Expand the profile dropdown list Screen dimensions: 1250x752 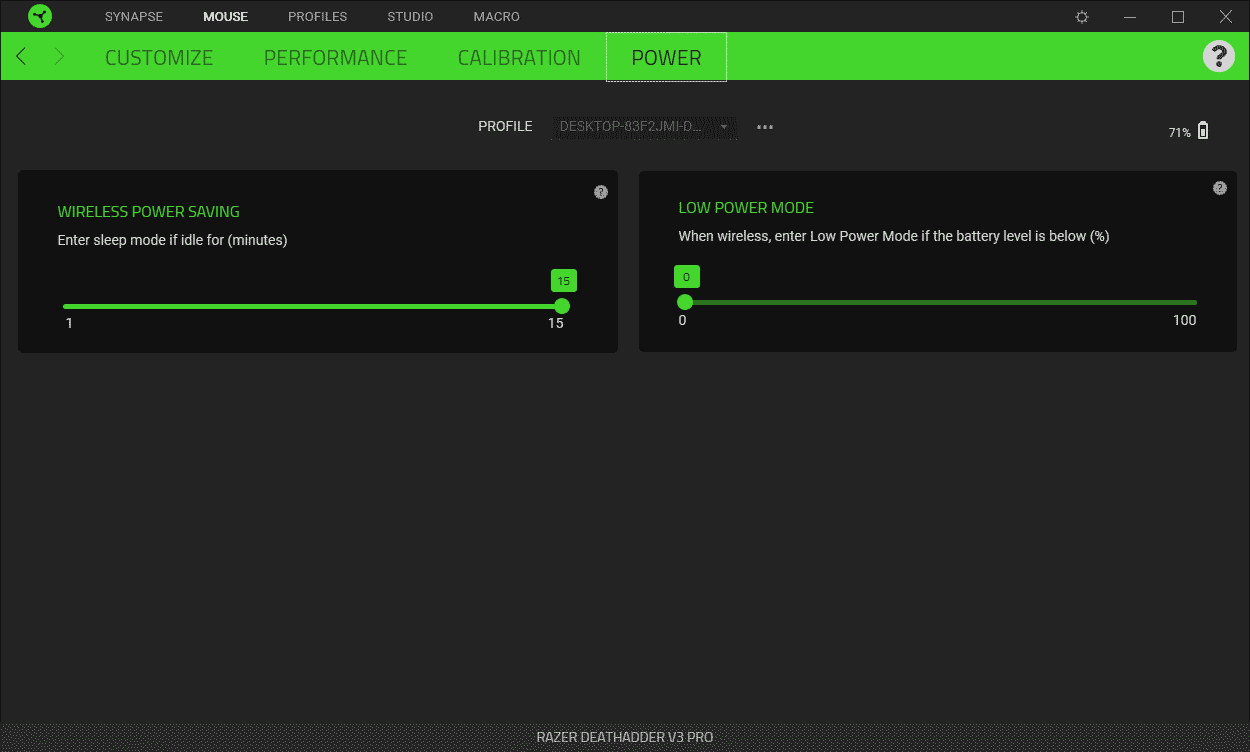[644, 127]
